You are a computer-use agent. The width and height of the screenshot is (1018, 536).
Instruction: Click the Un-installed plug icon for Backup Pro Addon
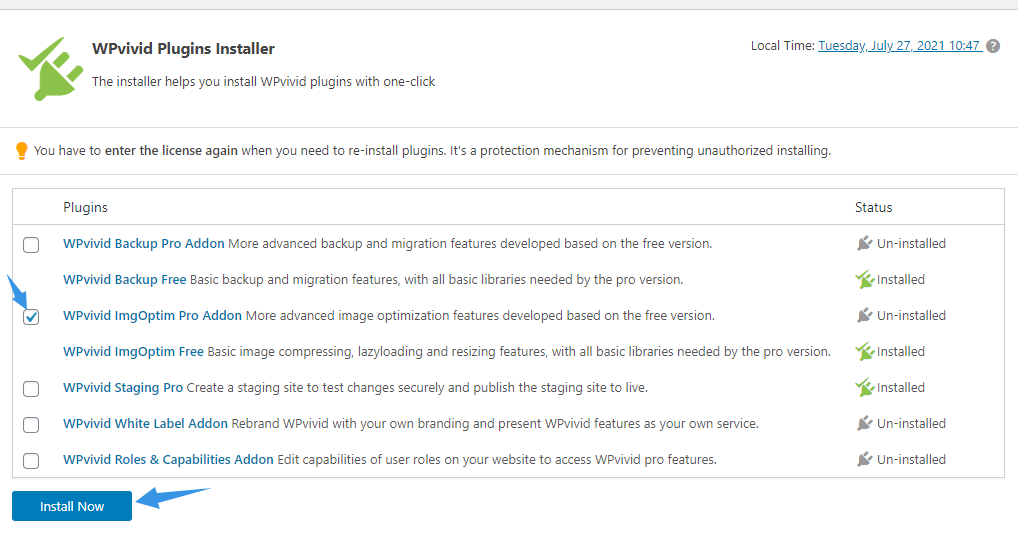pos(864,243)
